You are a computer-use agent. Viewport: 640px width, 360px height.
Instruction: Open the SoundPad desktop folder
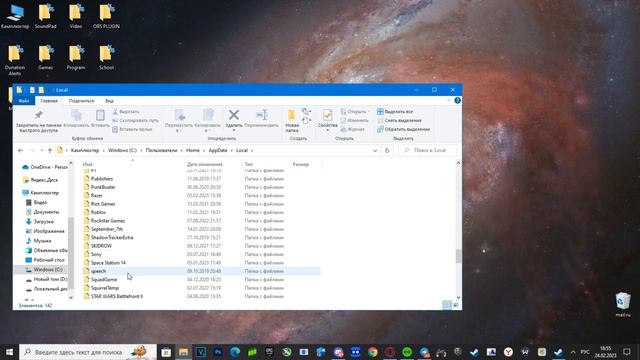click(x=45, y=16)
